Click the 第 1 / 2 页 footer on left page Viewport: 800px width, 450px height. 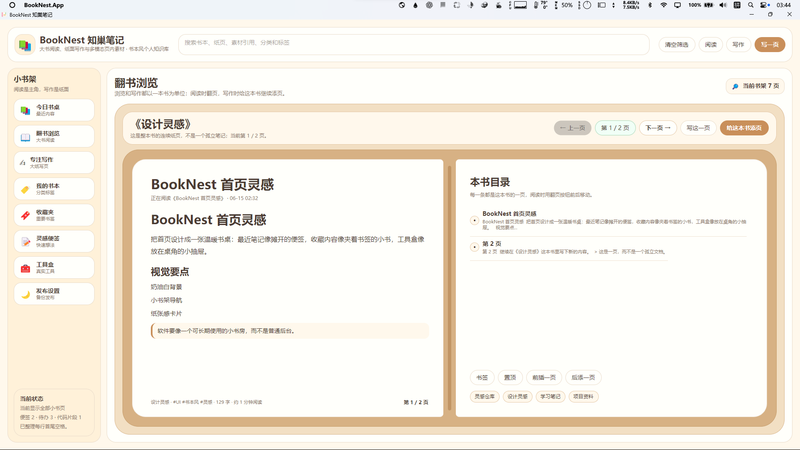(x=416, y=403)
